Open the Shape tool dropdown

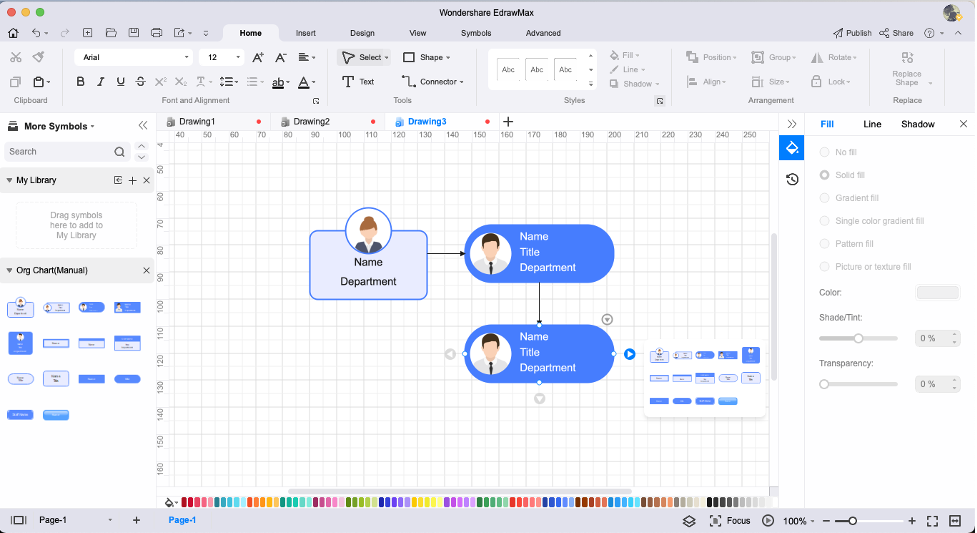click(448, 57)
